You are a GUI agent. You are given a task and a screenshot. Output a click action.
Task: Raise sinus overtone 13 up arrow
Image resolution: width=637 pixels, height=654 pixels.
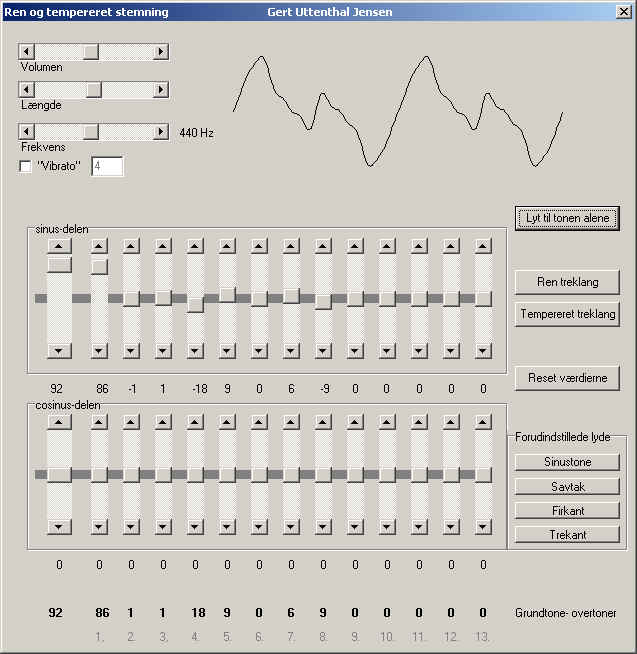[483, 246]
